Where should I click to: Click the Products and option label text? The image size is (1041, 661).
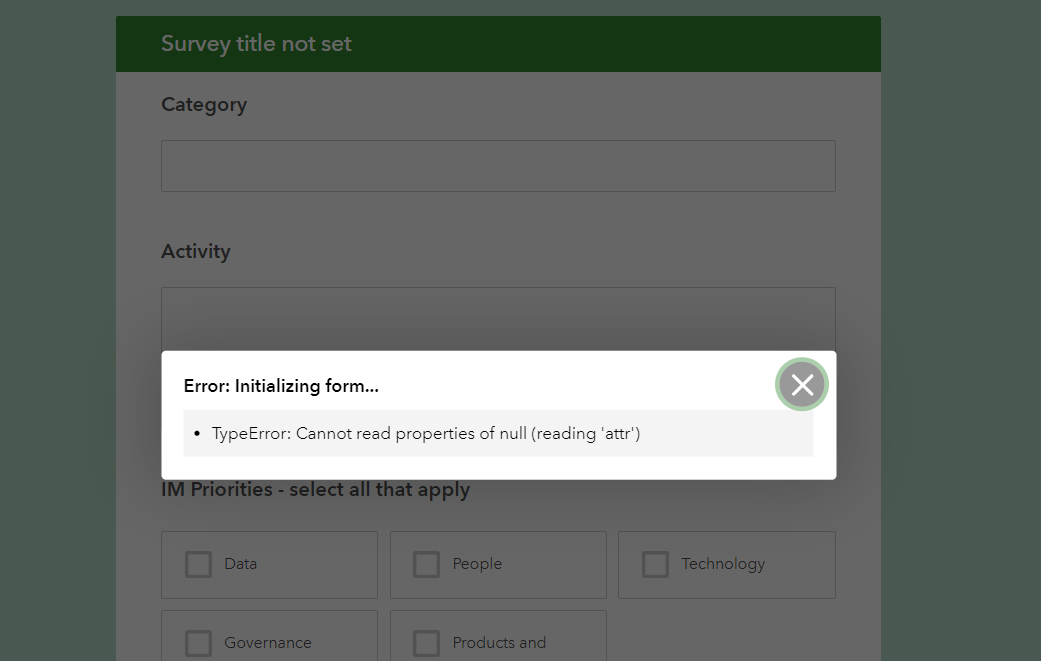499,642
